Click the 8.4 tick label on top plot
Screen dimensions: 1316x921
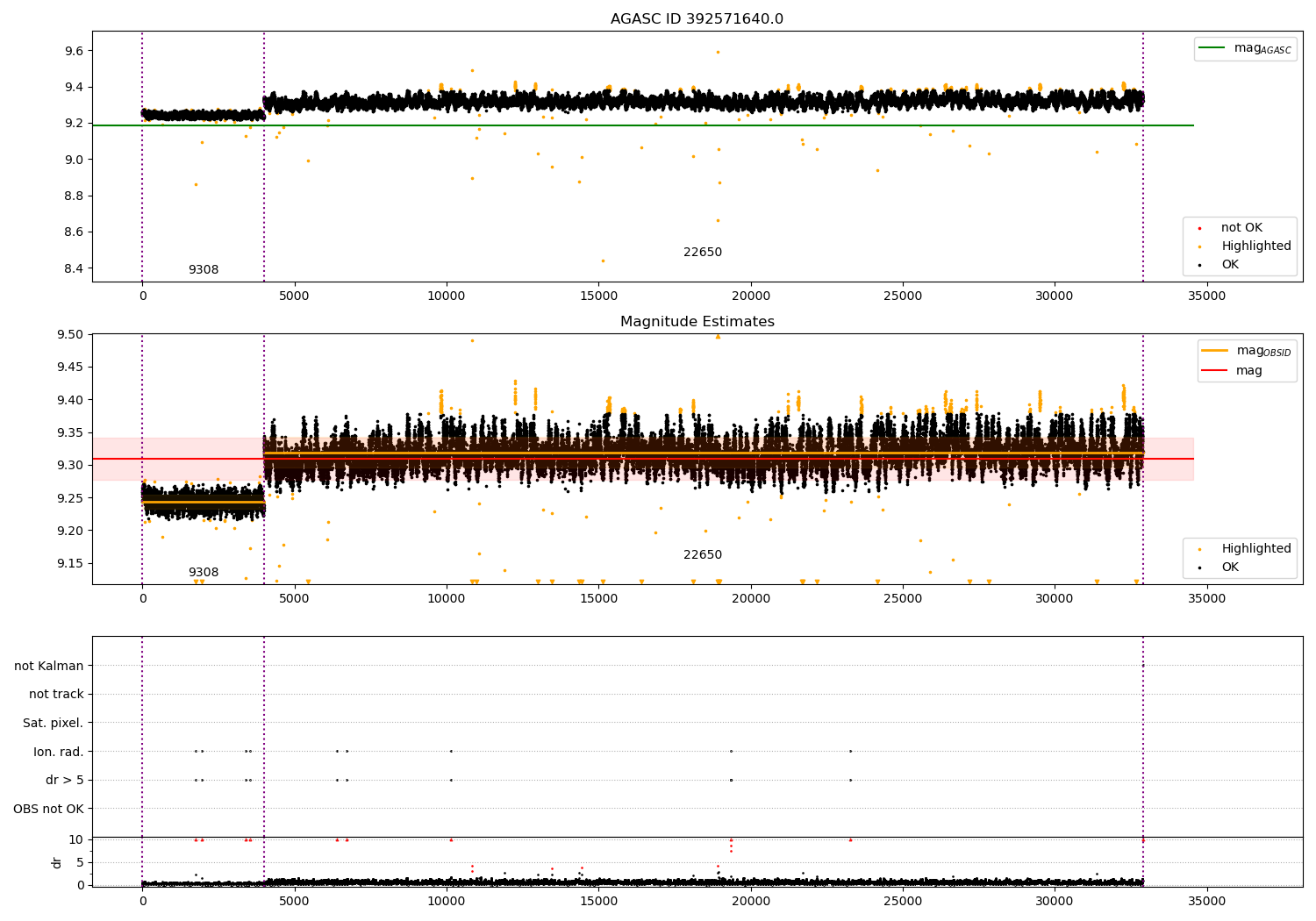pos(74,268)
